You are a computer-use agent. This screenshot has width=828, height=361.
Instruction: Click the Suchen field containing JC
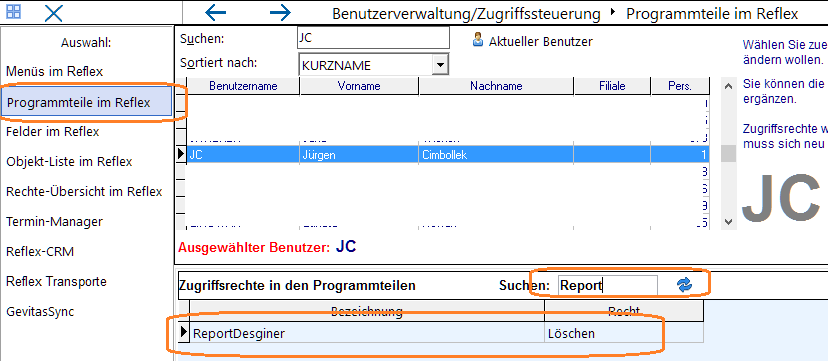(x=373, y=38)
